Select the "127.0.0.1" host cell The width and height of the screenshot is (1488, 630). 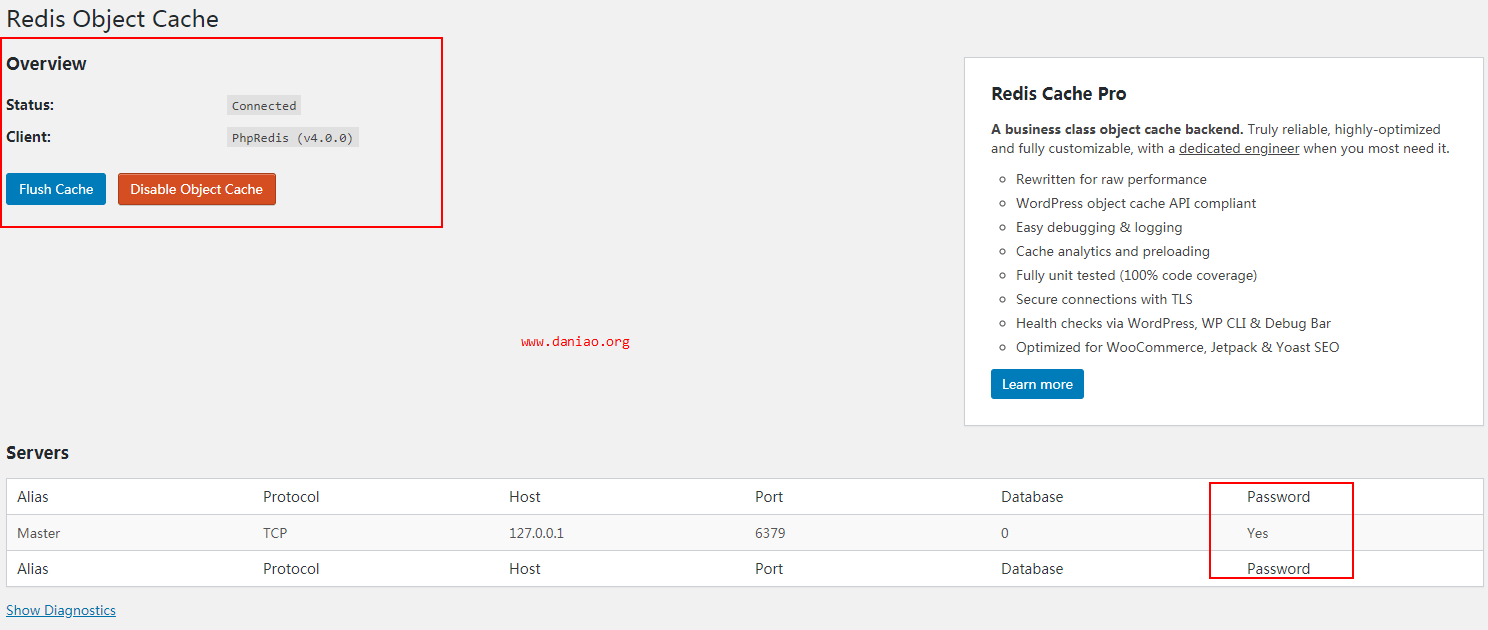pyautogui.click(x=536, y=533)
